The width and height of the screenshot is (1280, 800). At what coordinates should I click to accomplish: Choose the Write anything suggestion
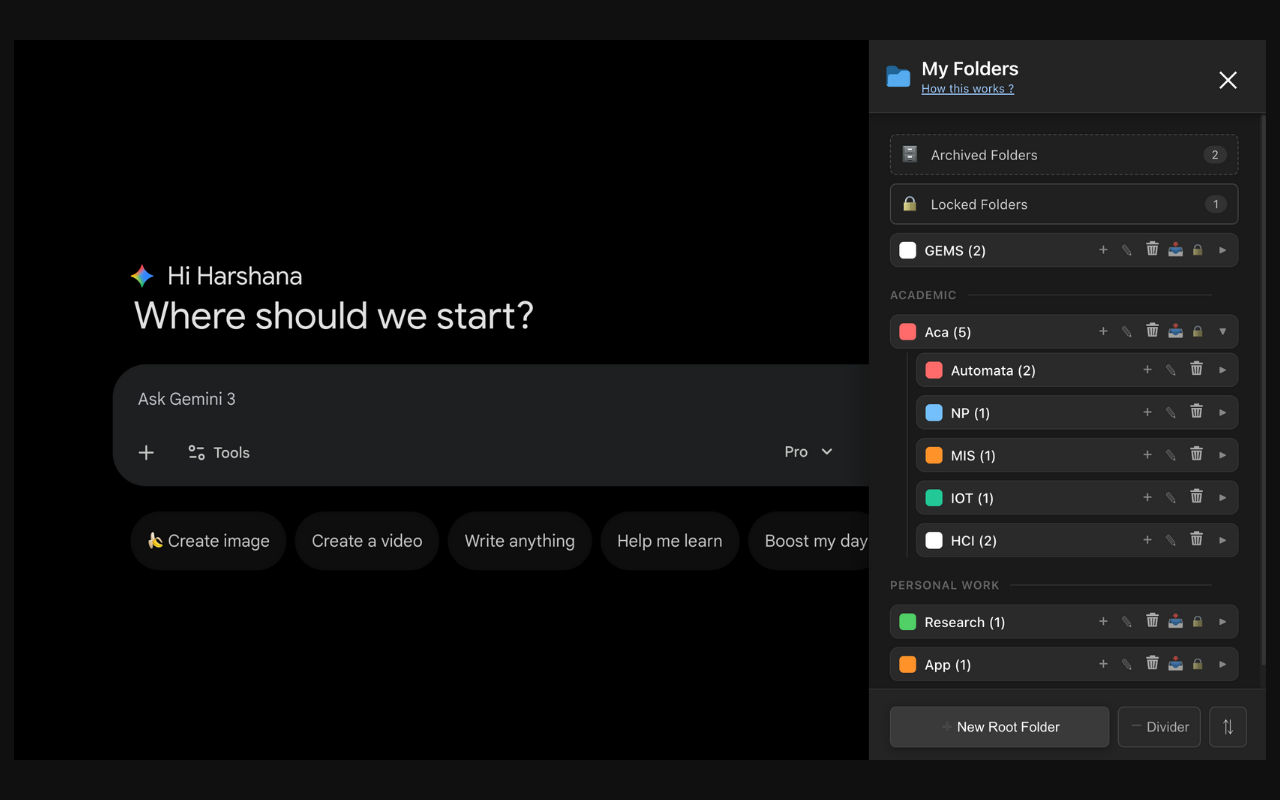point(519,541)
